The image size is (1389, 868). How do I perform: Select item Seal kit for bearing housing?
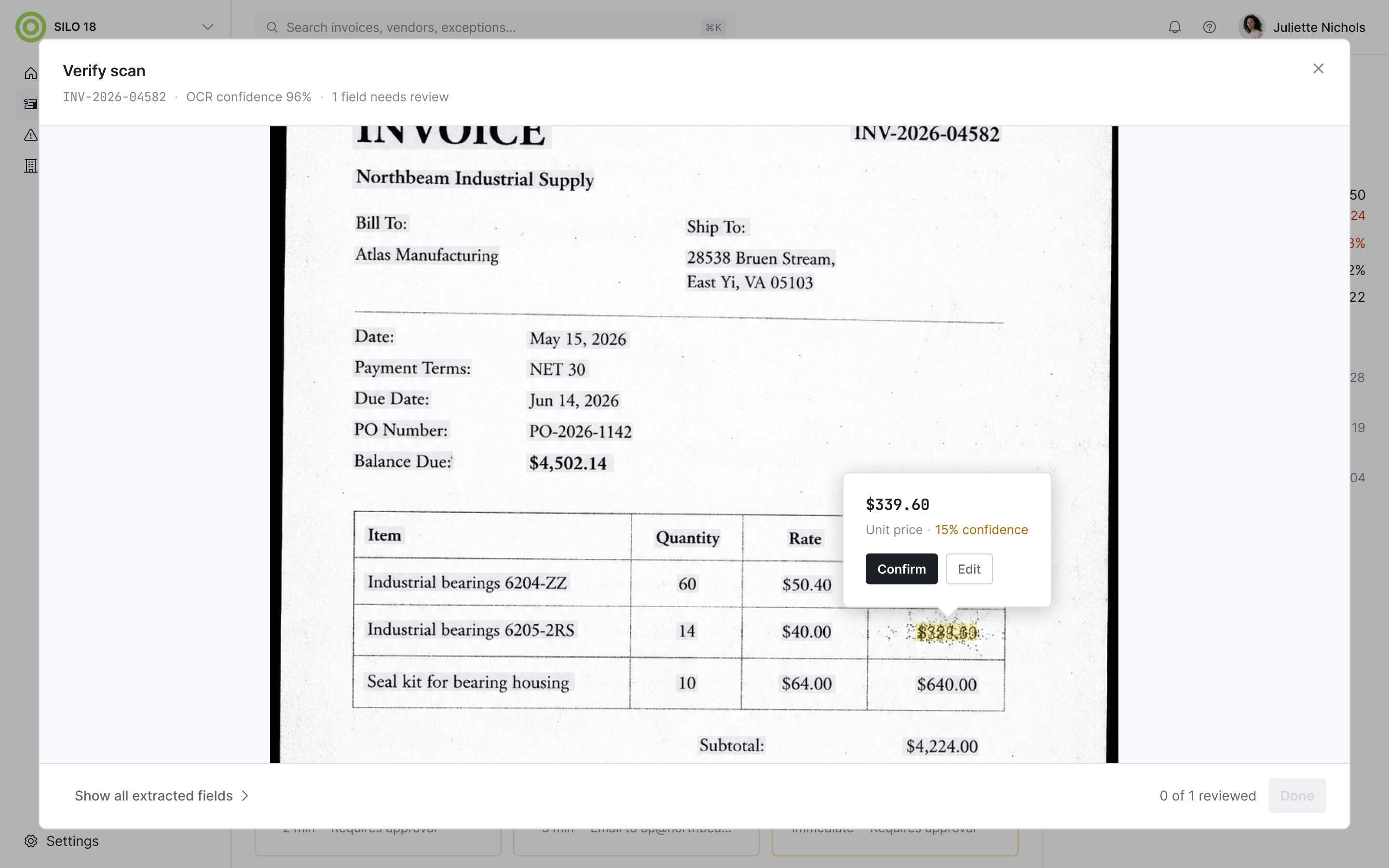click(x=468, y=682)
